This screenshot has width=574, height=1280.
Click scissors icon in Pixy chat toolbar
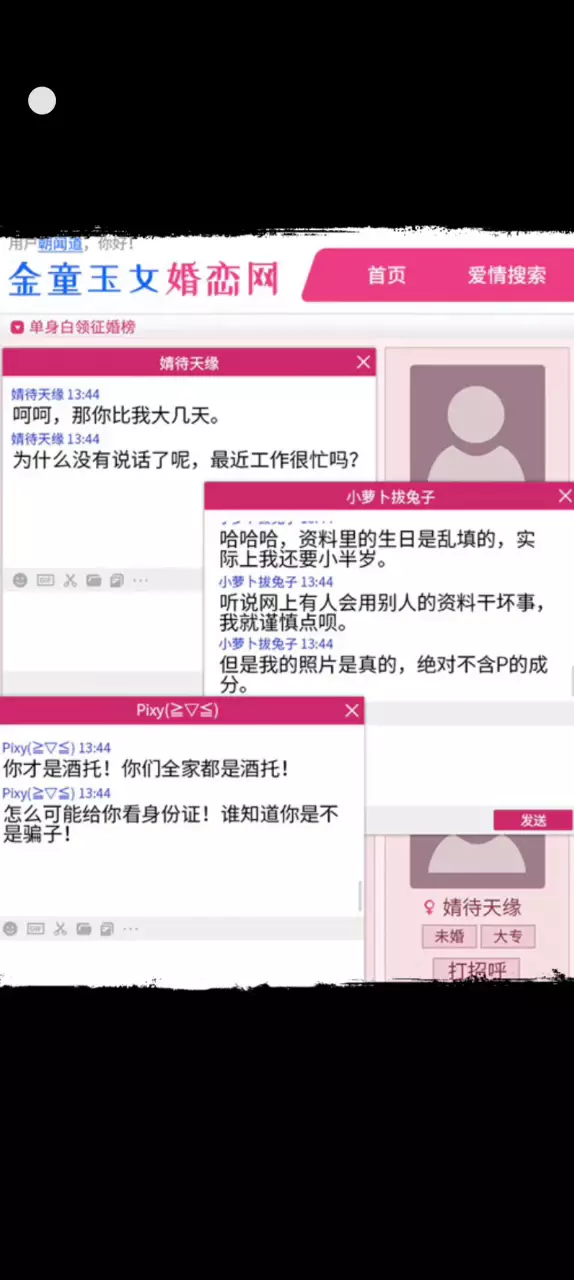tap(60, 928)
